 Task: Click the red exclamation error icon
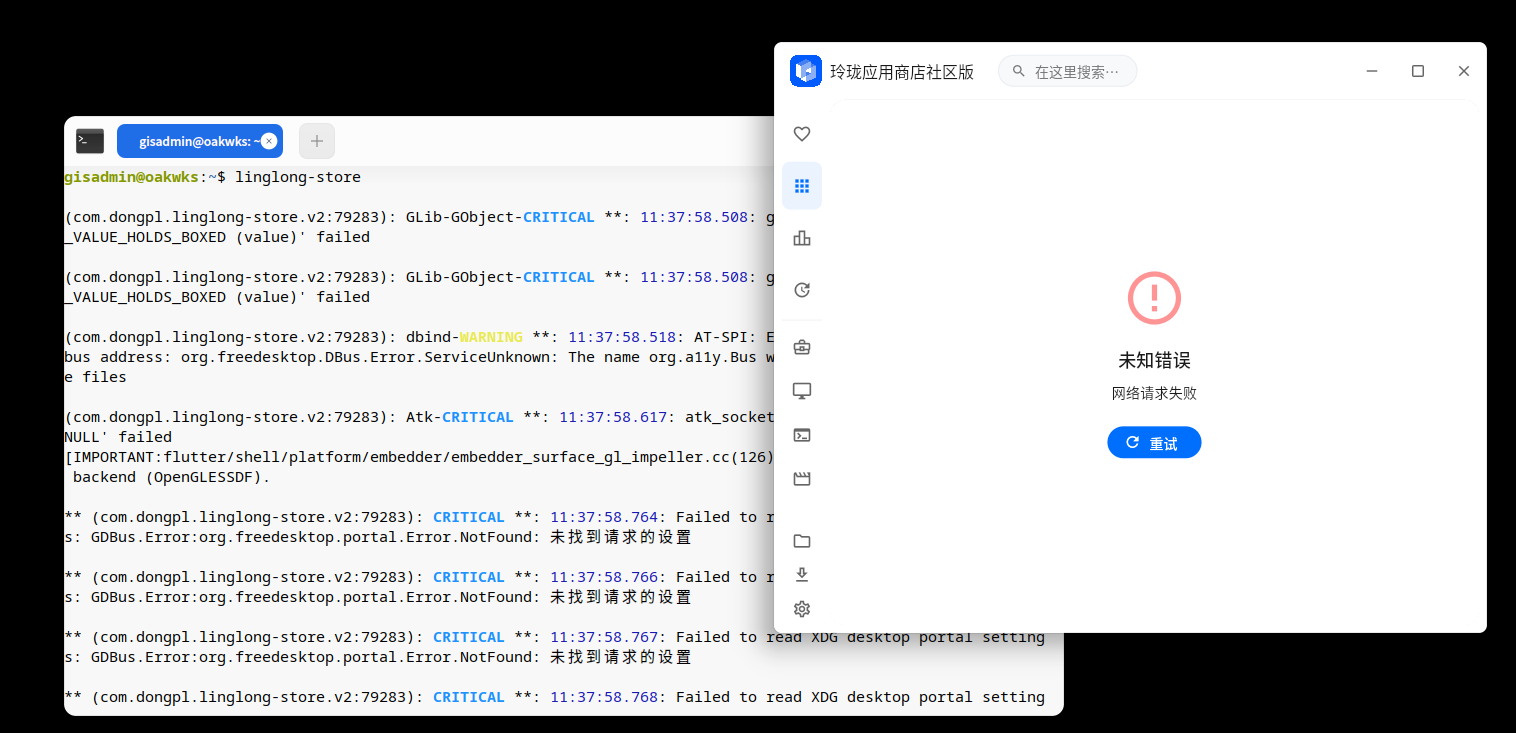pyautogui.click(x=1154, y=297)
